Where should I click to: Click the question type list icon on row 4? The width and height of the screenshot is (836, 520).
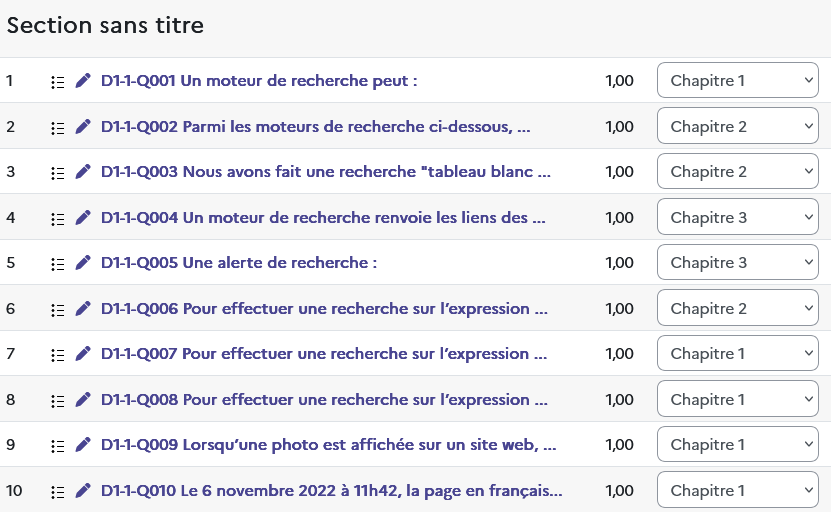(x=58, y=219)
